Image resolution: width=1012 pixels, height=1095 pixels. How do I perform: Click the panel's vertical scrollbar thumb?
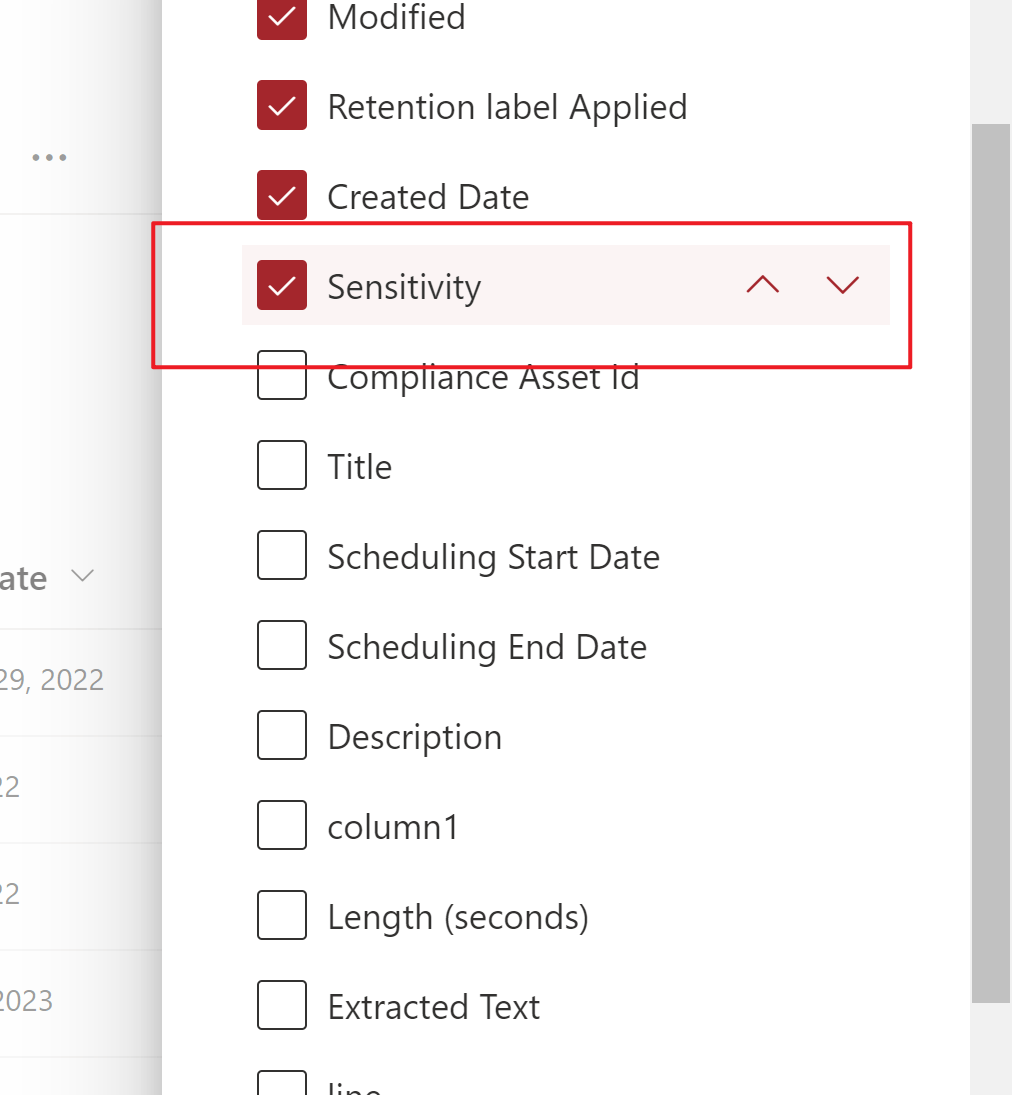[x=990, y=563]
